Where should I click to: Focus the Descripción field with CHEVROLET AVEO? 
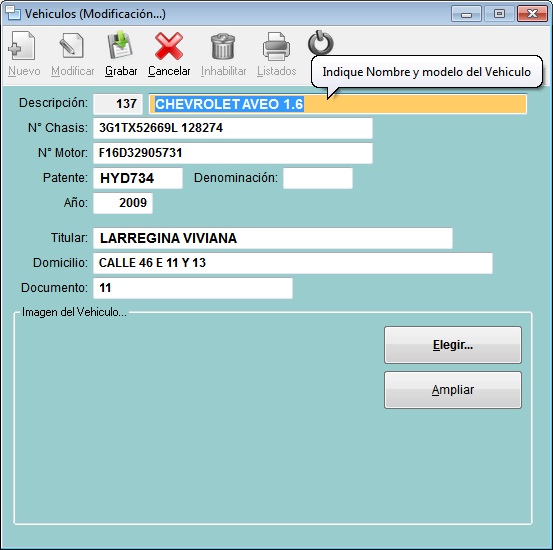click(x=338, y=104)
